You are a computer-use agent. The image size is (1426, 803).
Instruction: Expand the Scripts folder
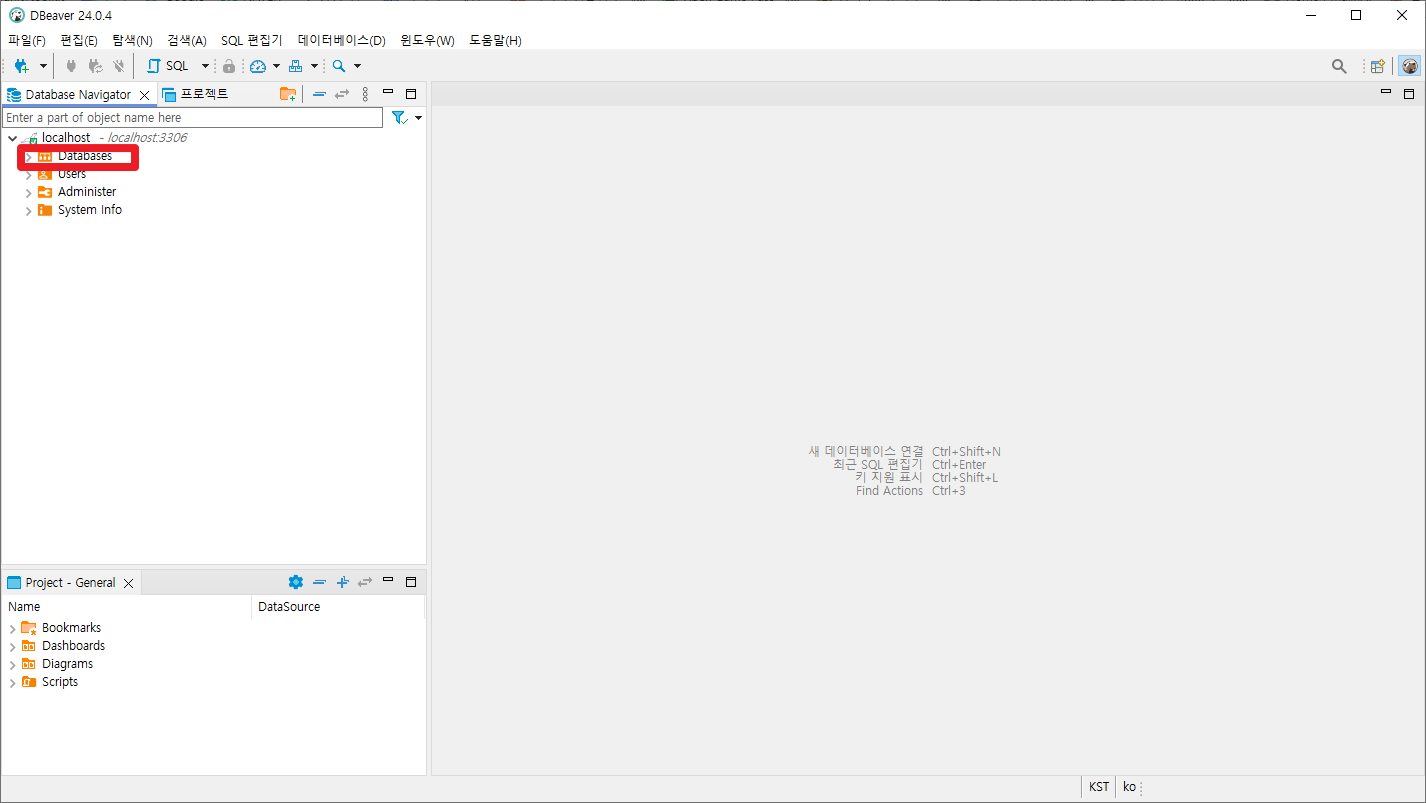click(x=12, y=682)
